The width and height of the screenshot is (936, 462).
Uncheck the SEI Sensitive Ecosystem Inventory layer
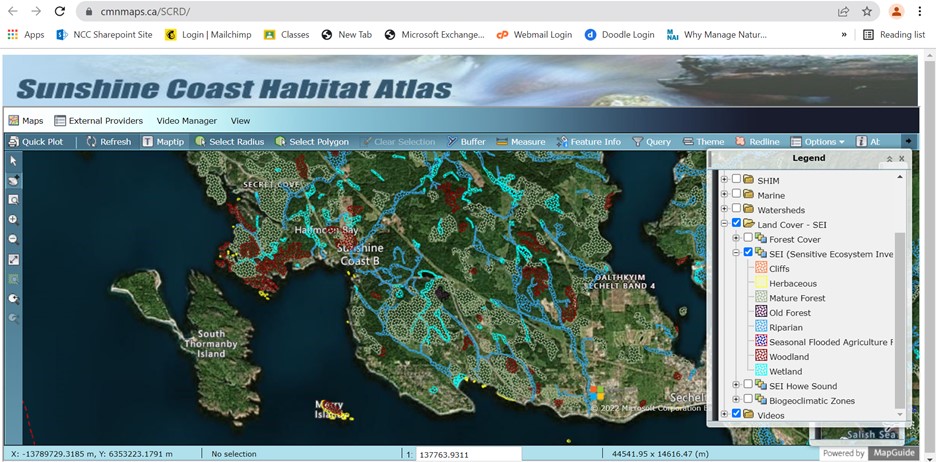pyautogui.click(x=748, y=252)
